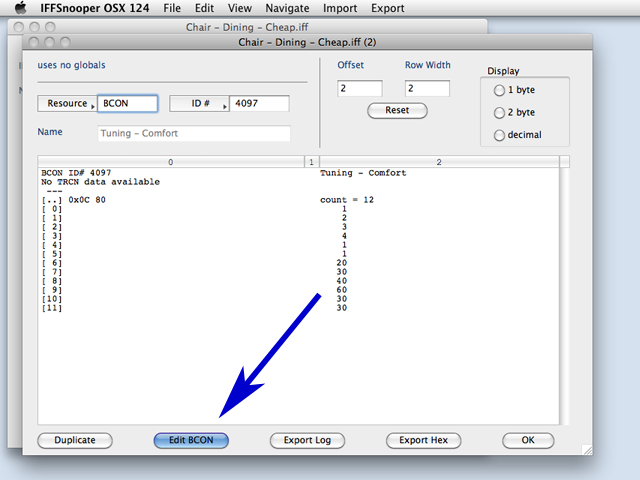The height and width of the screenshot is (480, 640).
Task: Click the red close window button
Action: point(34,43)
